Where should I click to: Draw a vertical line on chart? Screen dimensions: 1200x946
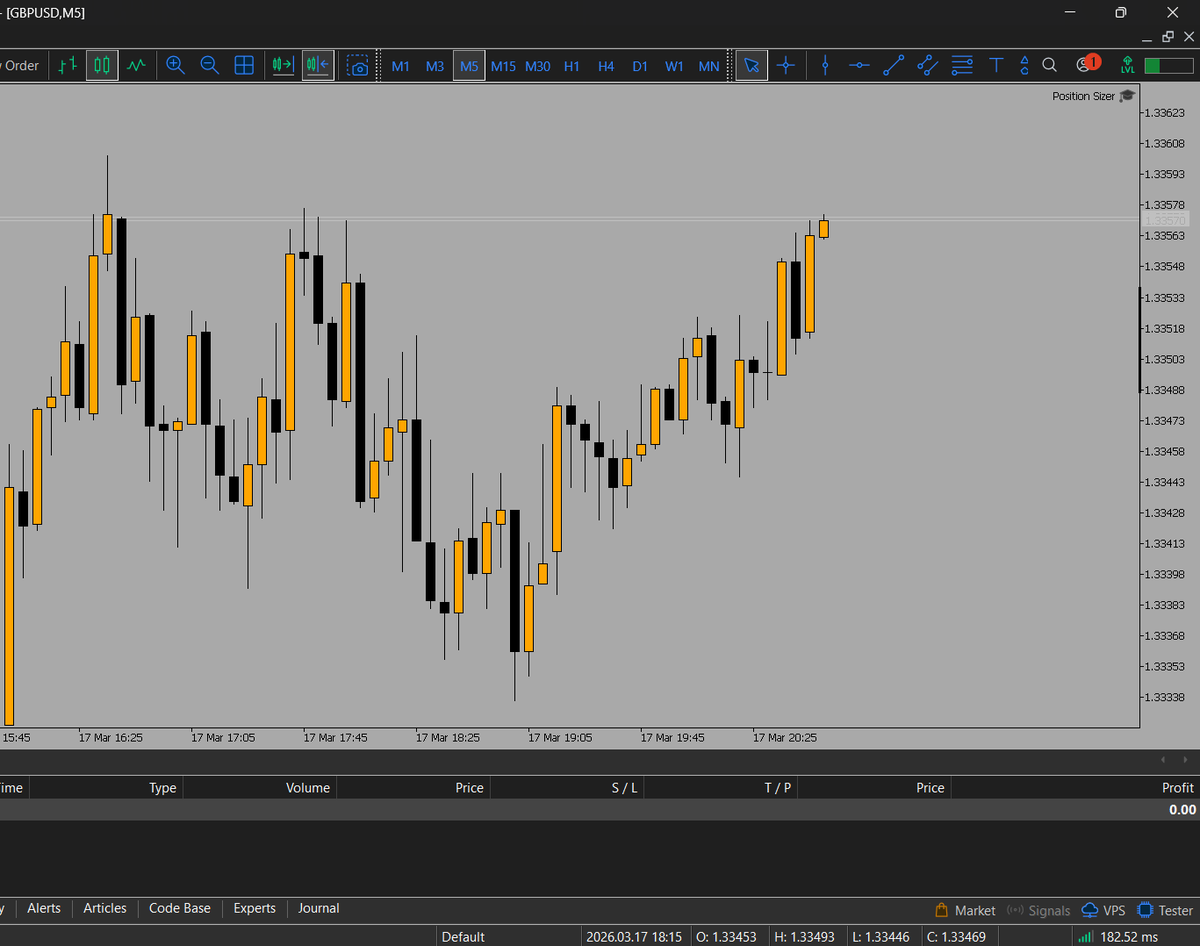[825, 66]
